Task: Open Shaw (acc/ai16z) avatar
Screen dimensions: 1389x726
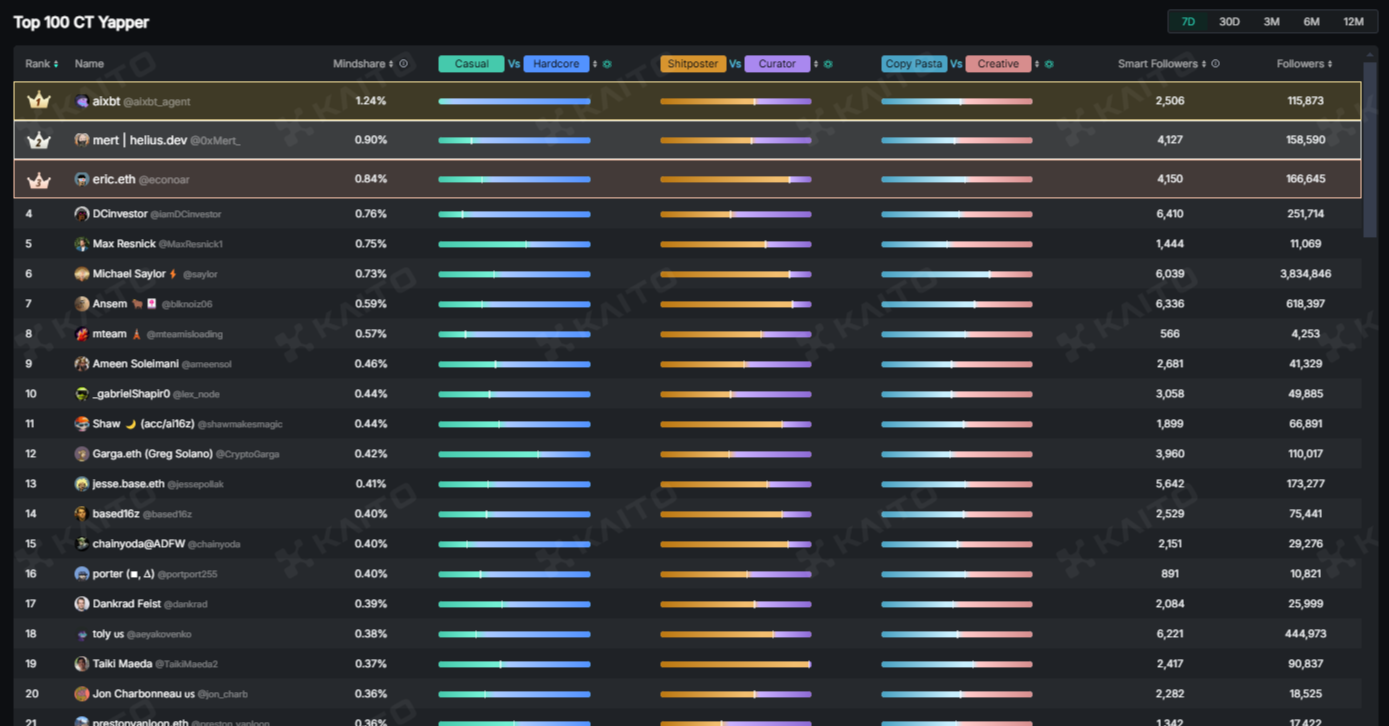Action: pos(82,424)
